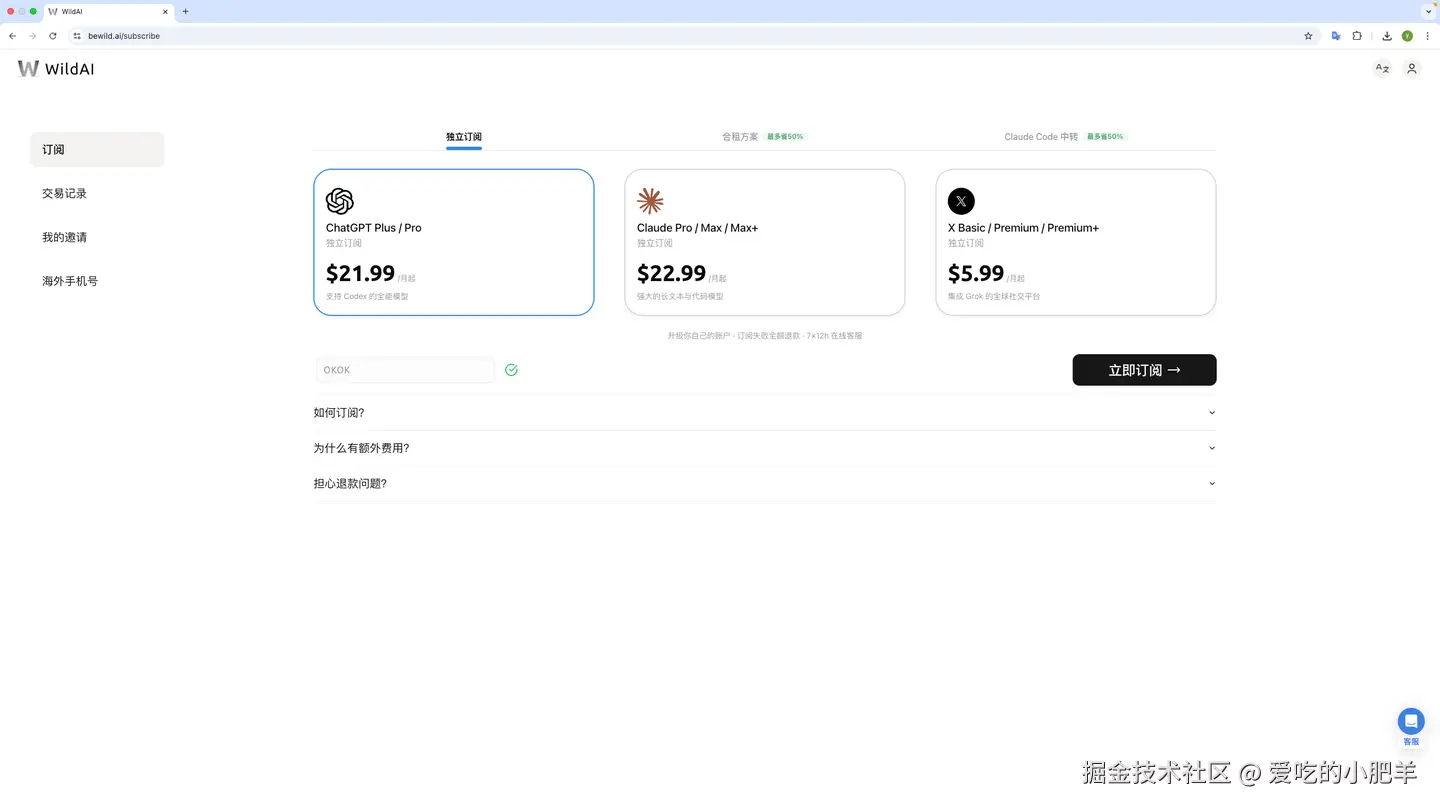
Task: Expand the 为什么有额外费用? question
Action: pos(764,448)
